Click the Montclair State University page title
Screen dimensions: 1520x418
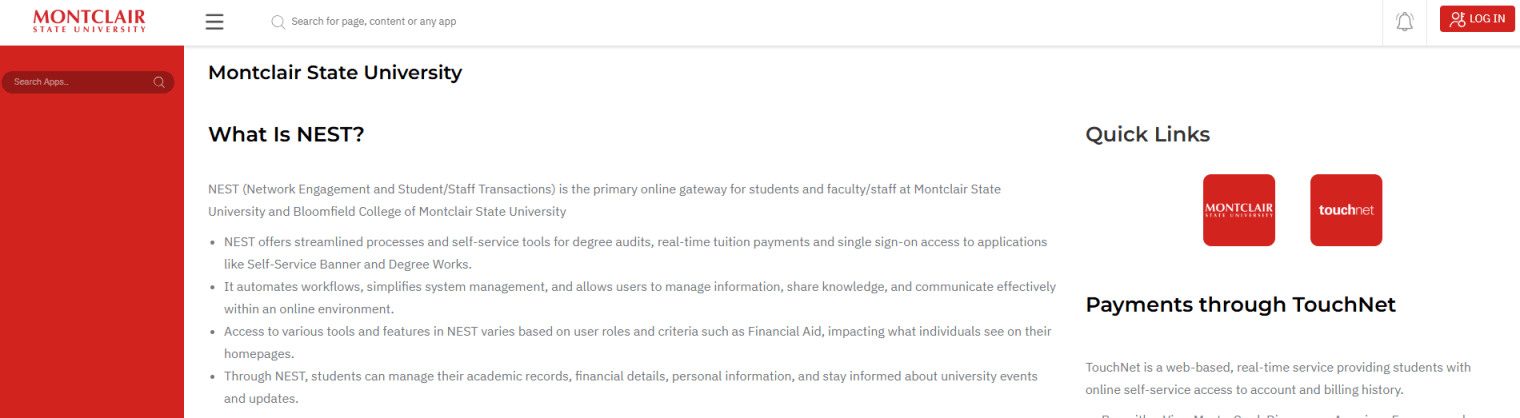tap(335, 72)
